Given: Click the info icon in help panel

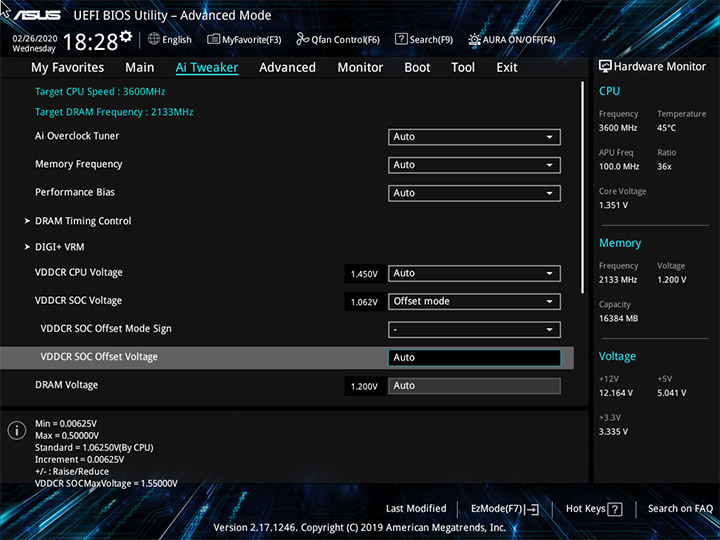Looking at the screenshot, I should [x=17, y=430].
